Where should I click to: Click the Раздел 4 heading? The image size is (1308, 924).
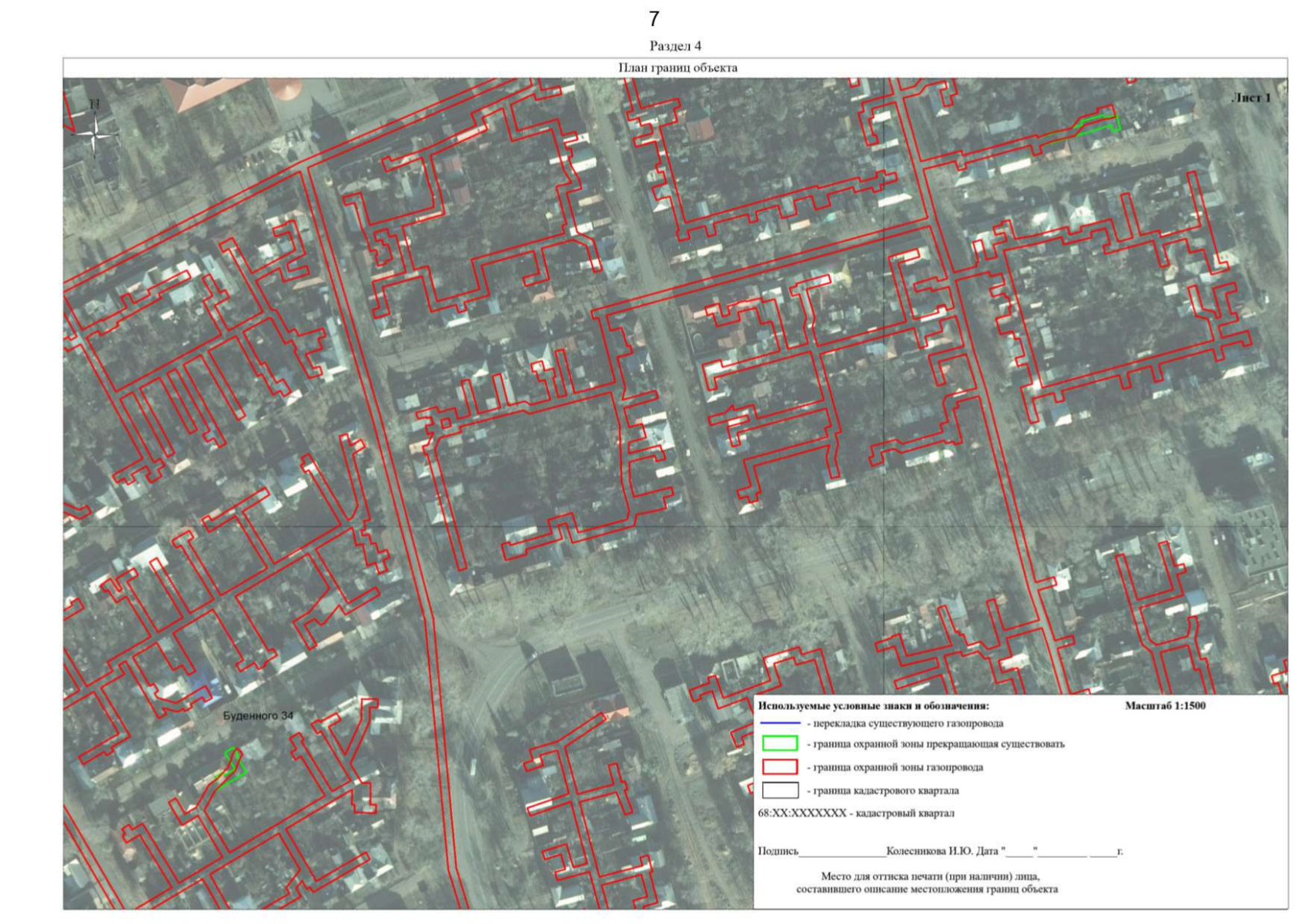675,46
